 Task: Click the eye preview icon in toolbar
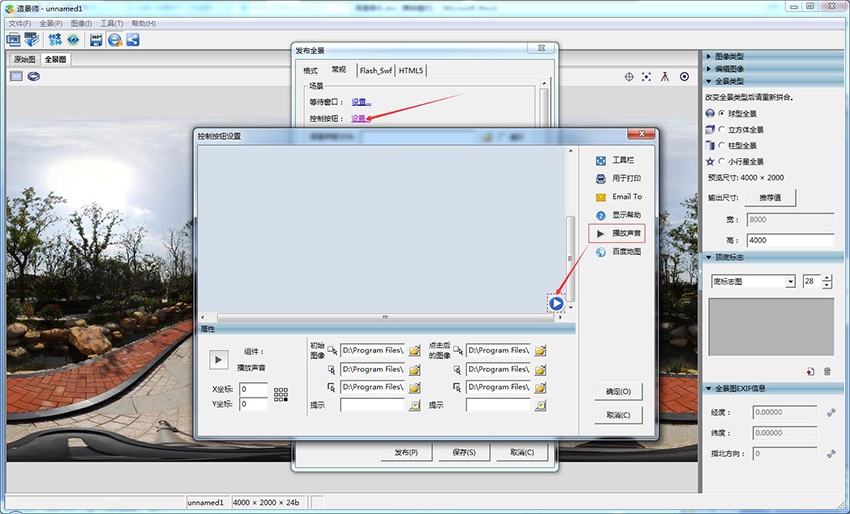pos(73,40)
